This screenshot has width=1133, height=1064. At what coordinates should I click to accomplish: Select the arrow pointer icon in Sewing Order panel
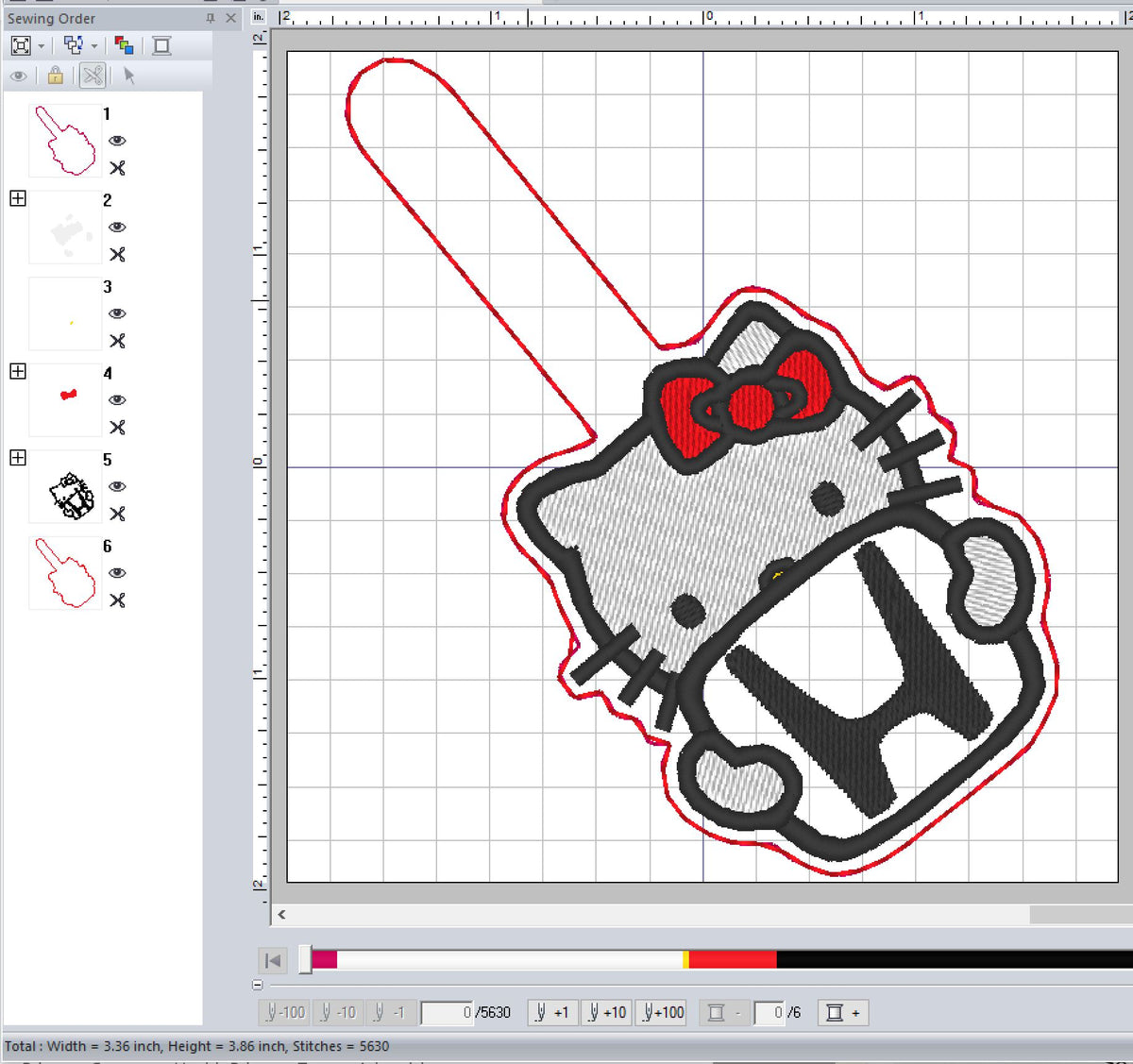pos(129,76)
